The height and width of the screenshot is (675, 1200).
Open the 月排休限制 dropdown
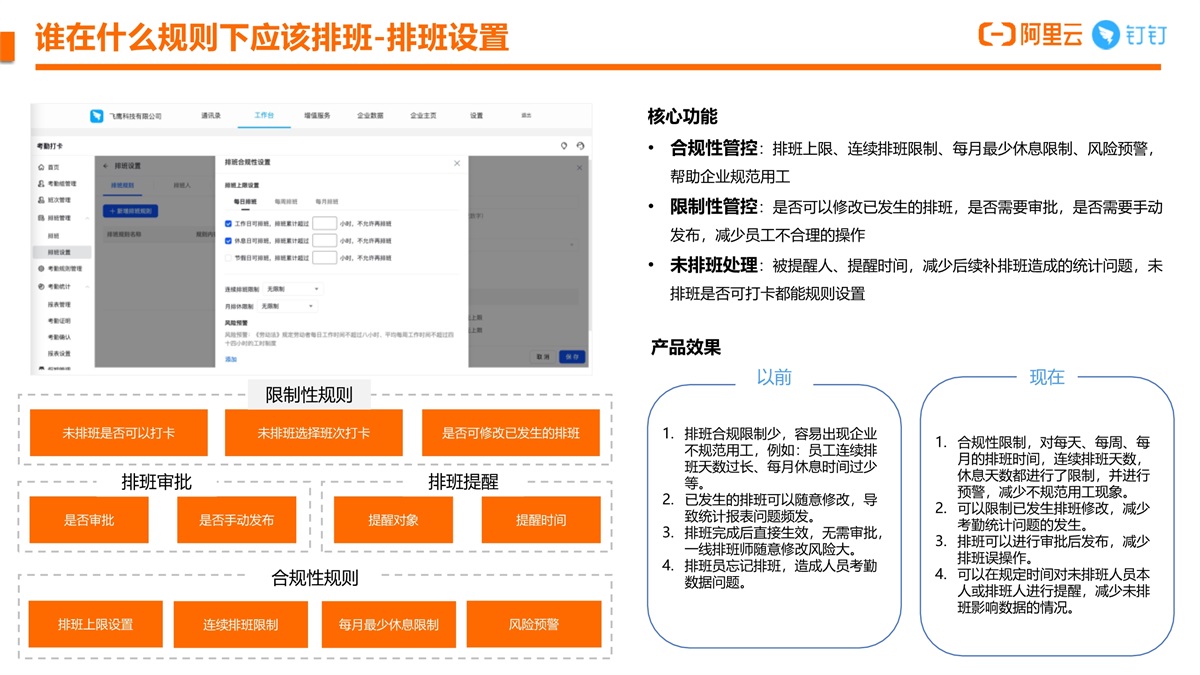286,306
